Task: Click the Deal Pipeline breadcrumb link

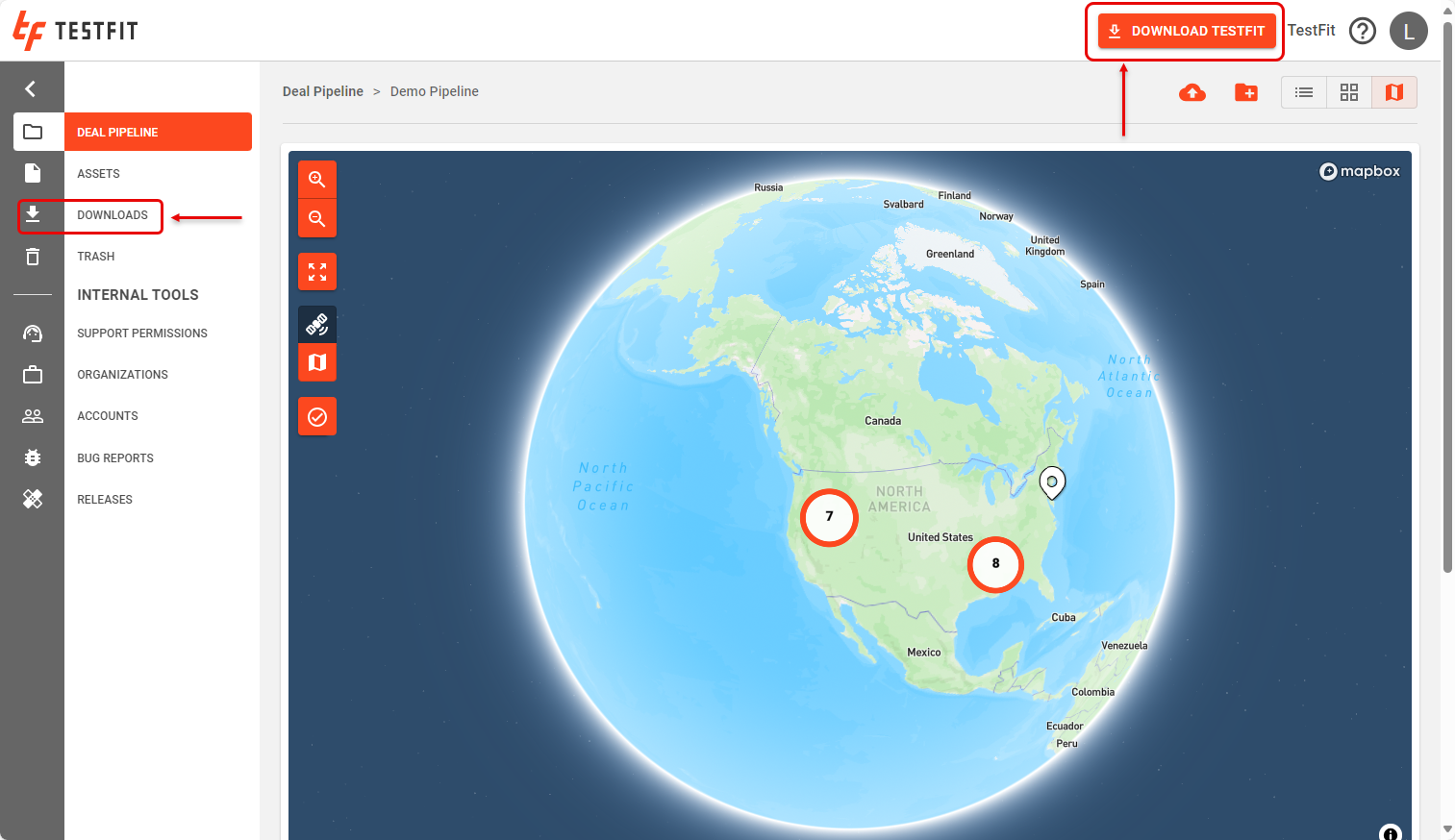Action: pos(323,91)
